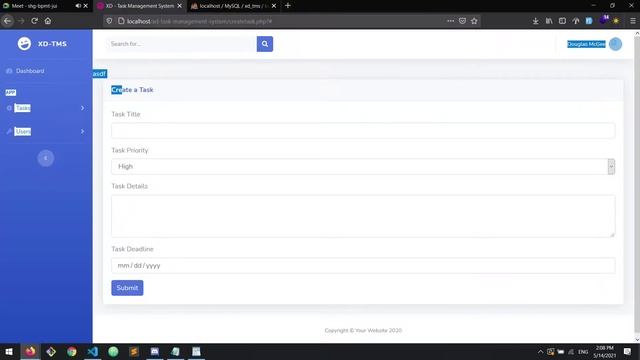
Task: Open the Firefox hamburger menu
Action: pos(633,21)
